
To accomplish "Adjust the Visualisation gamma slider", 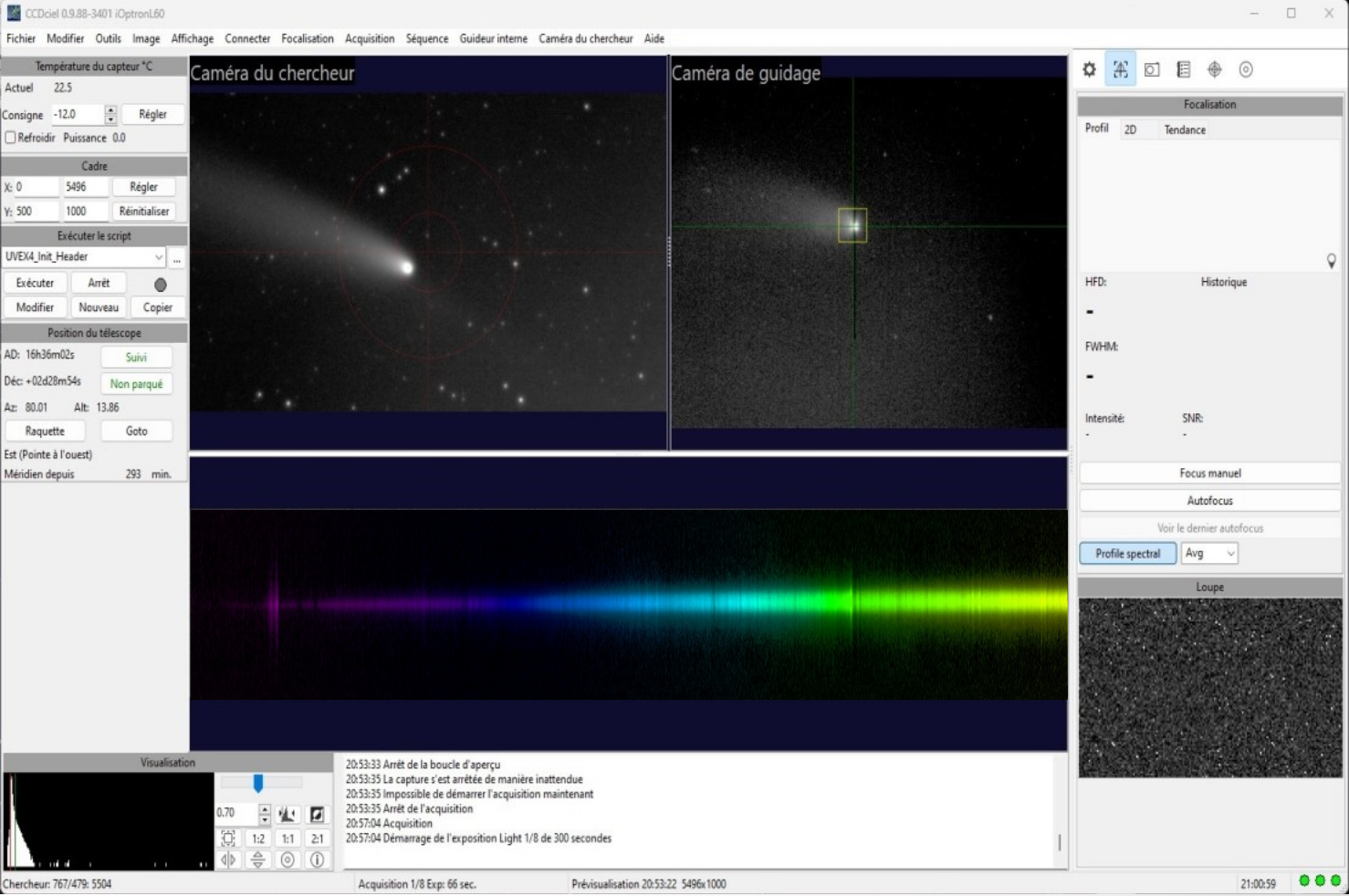I will click(x=258, y=784).
